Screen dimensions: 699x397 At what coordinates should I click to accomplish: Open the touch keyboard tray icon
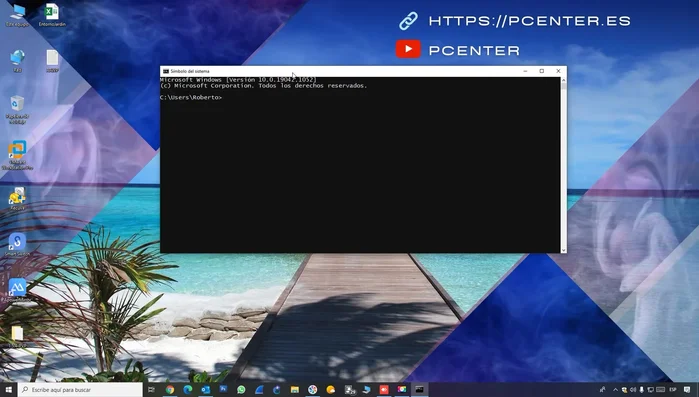click(x=661, y=390)
